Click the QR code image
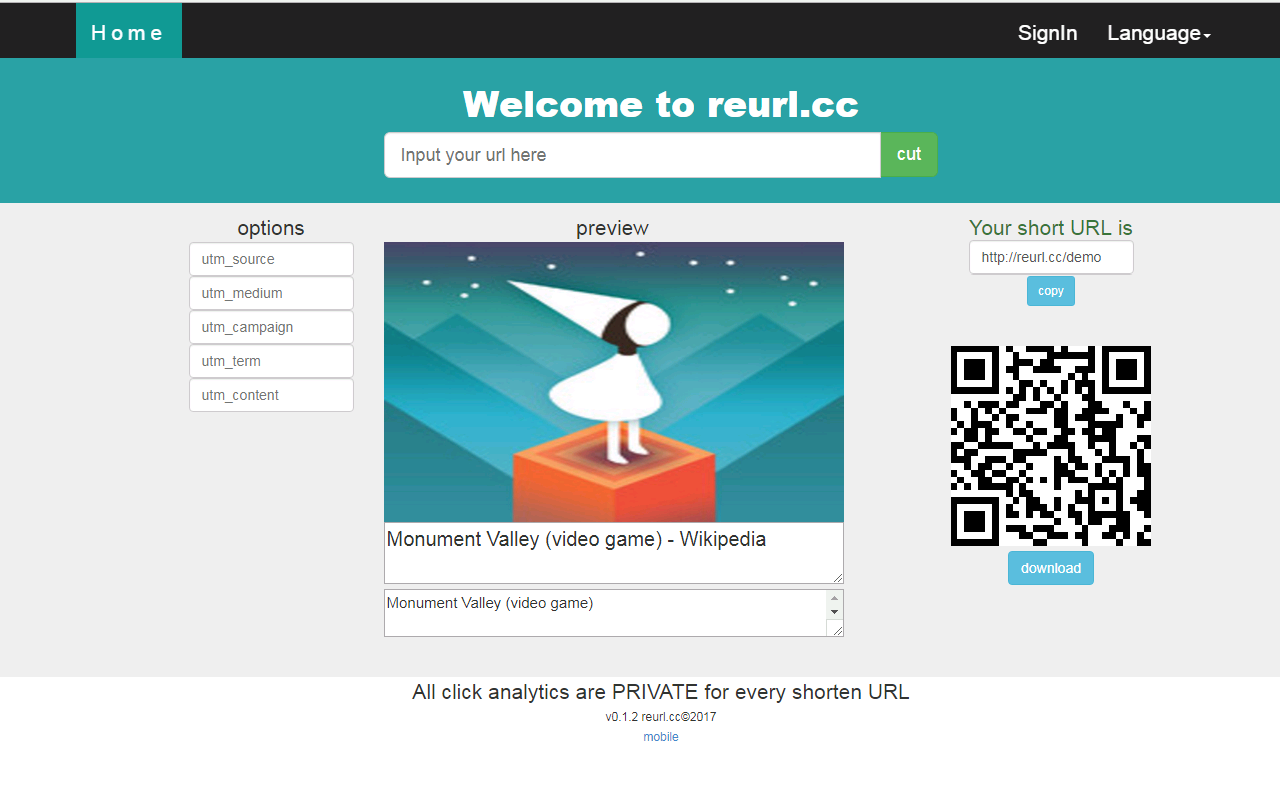This screenshot has height=800, width=1280. tap(1051, 446)
